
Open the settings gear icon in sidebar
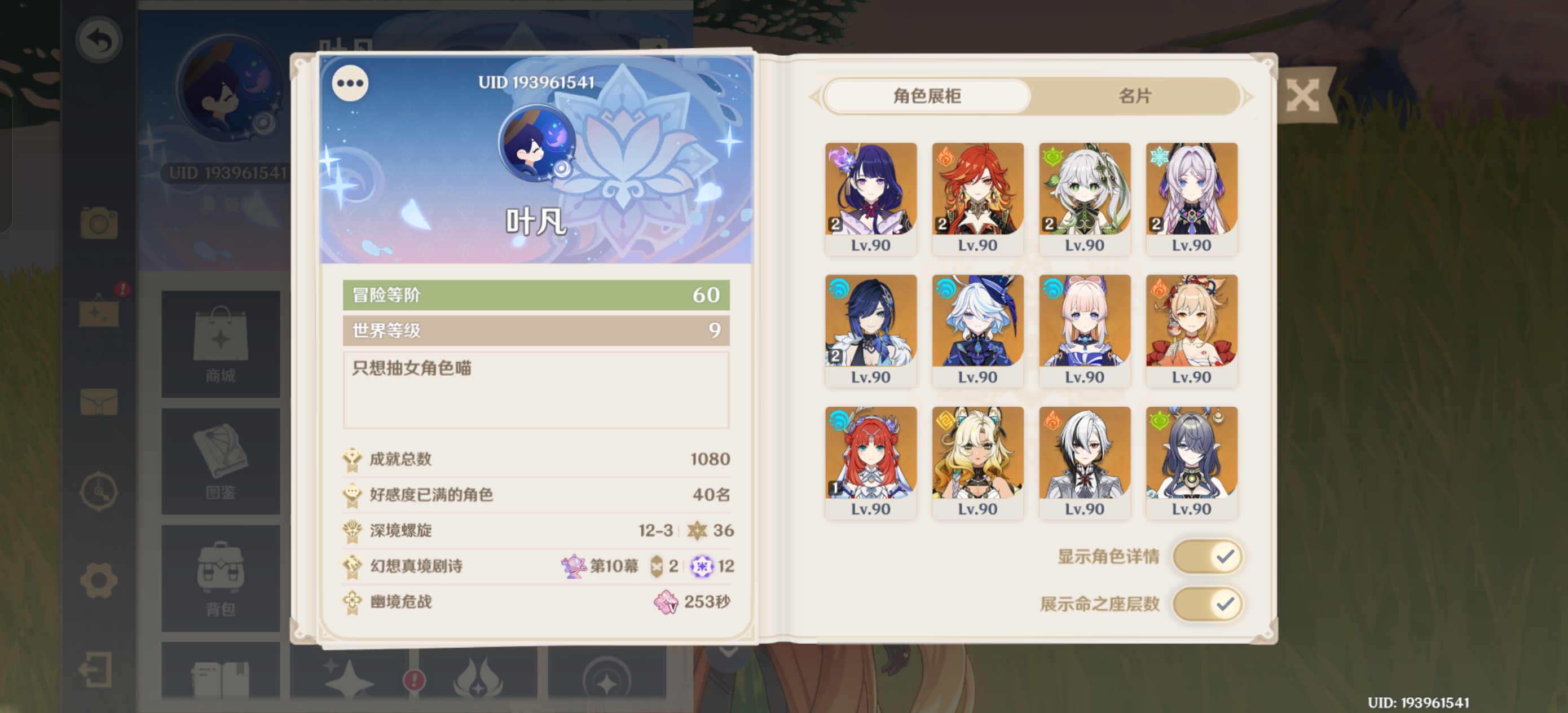99,580
